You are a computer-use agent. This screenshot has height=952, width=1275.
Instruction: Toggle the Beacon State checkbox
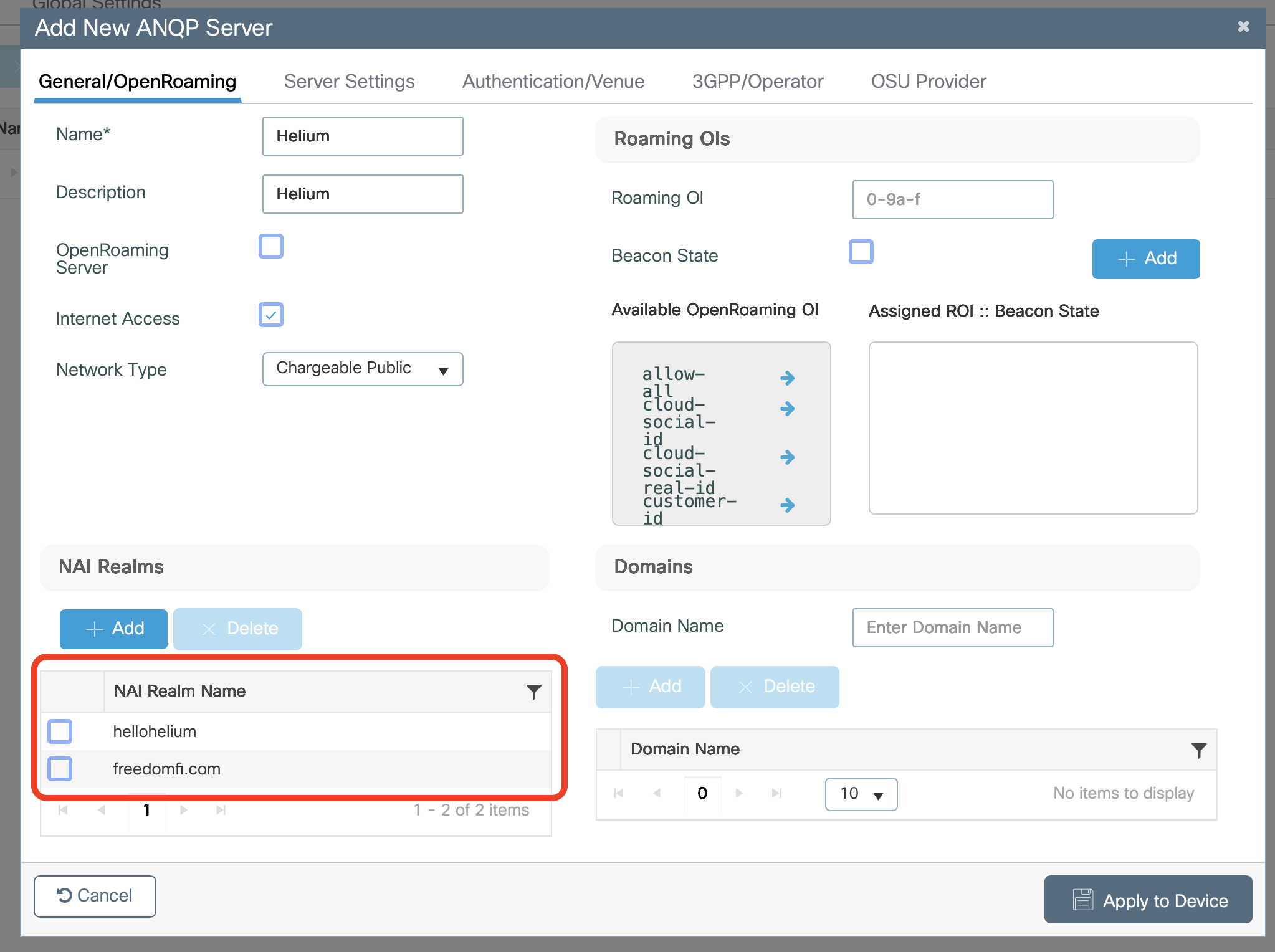coord(861,252)
